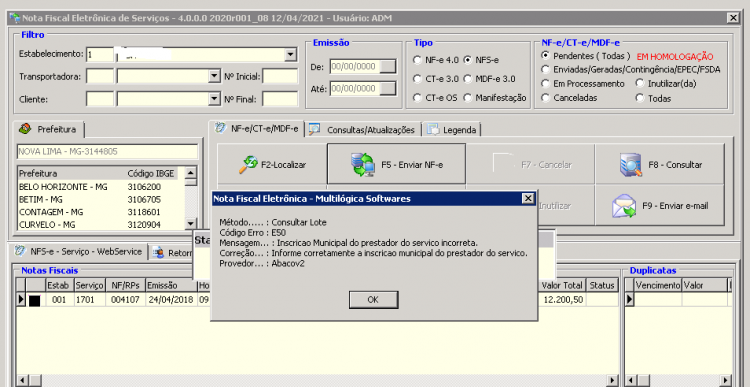750x387 pixels.
Task: Select Em Processamento radio button
Action: (x=545, y=83)
